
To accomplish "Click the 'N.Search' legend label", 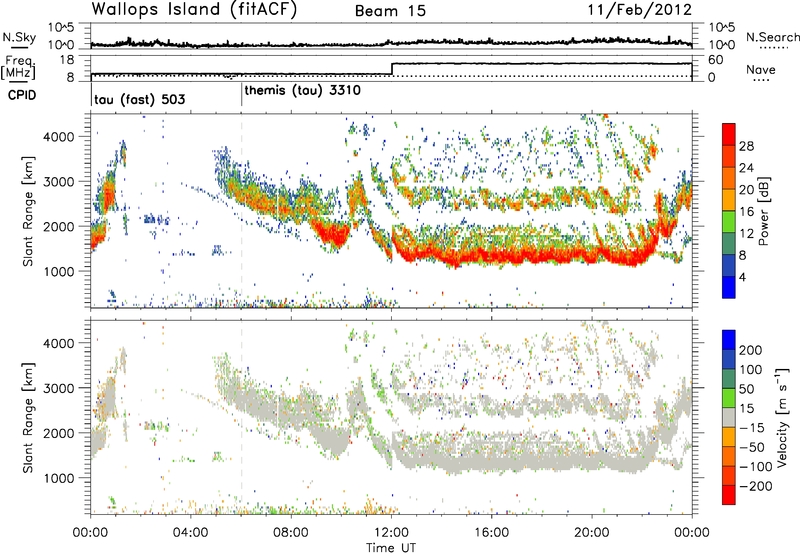I will [772, 37].
